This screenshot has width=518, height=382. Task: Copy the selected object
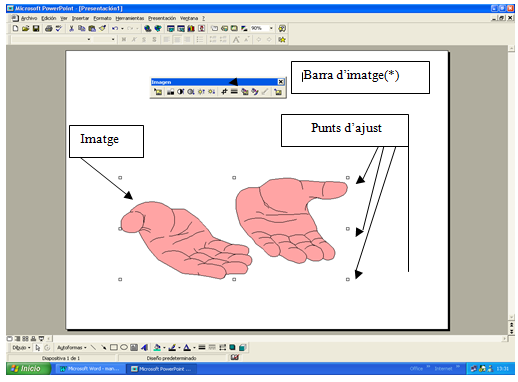pos(82,29)
